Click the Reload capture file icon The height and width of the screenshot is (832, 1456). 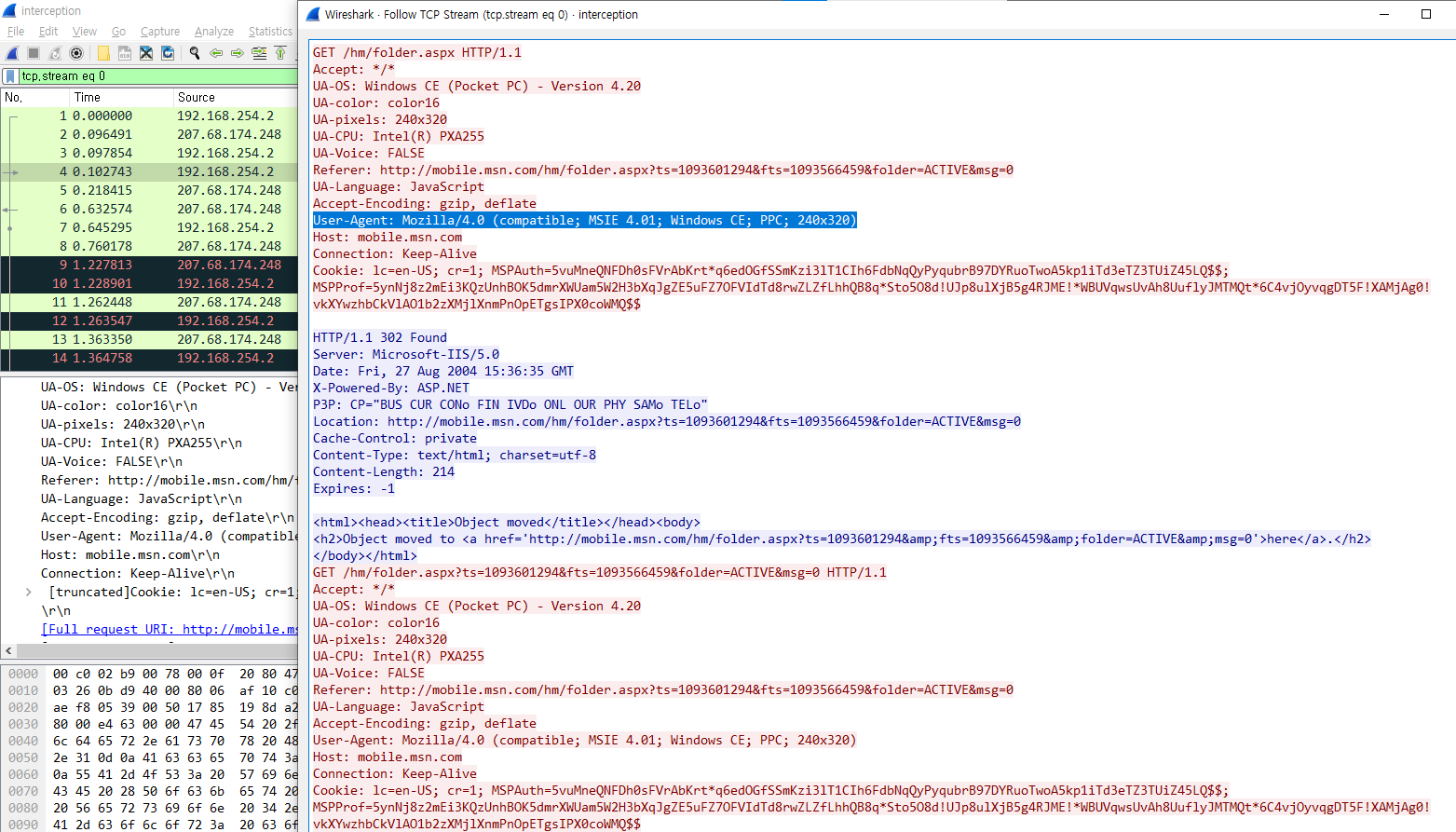[x=168, y=53]
